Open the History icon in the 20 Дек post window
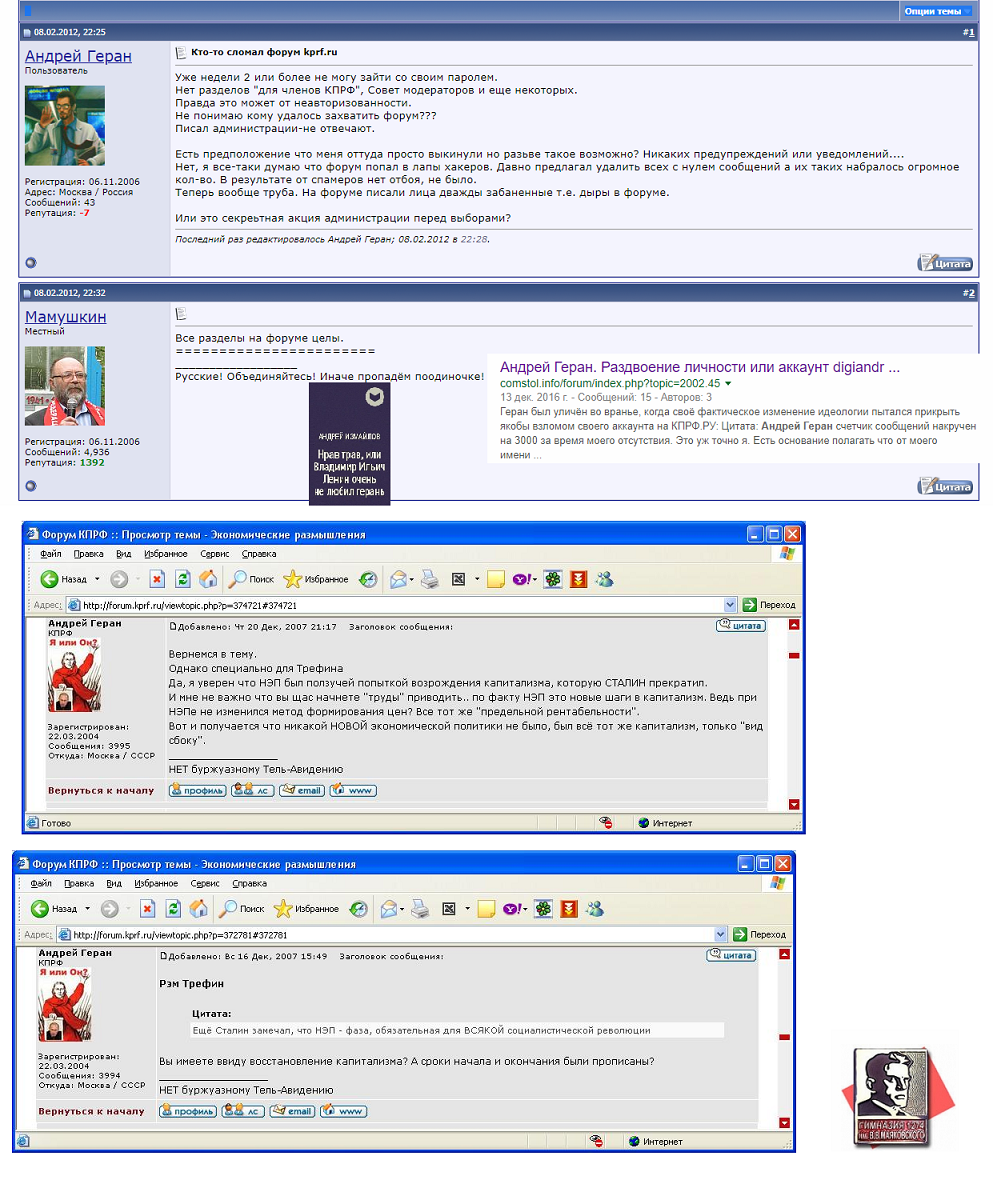Image resolution: width=993 pixels, height=1188 pixels. (368, 580)
